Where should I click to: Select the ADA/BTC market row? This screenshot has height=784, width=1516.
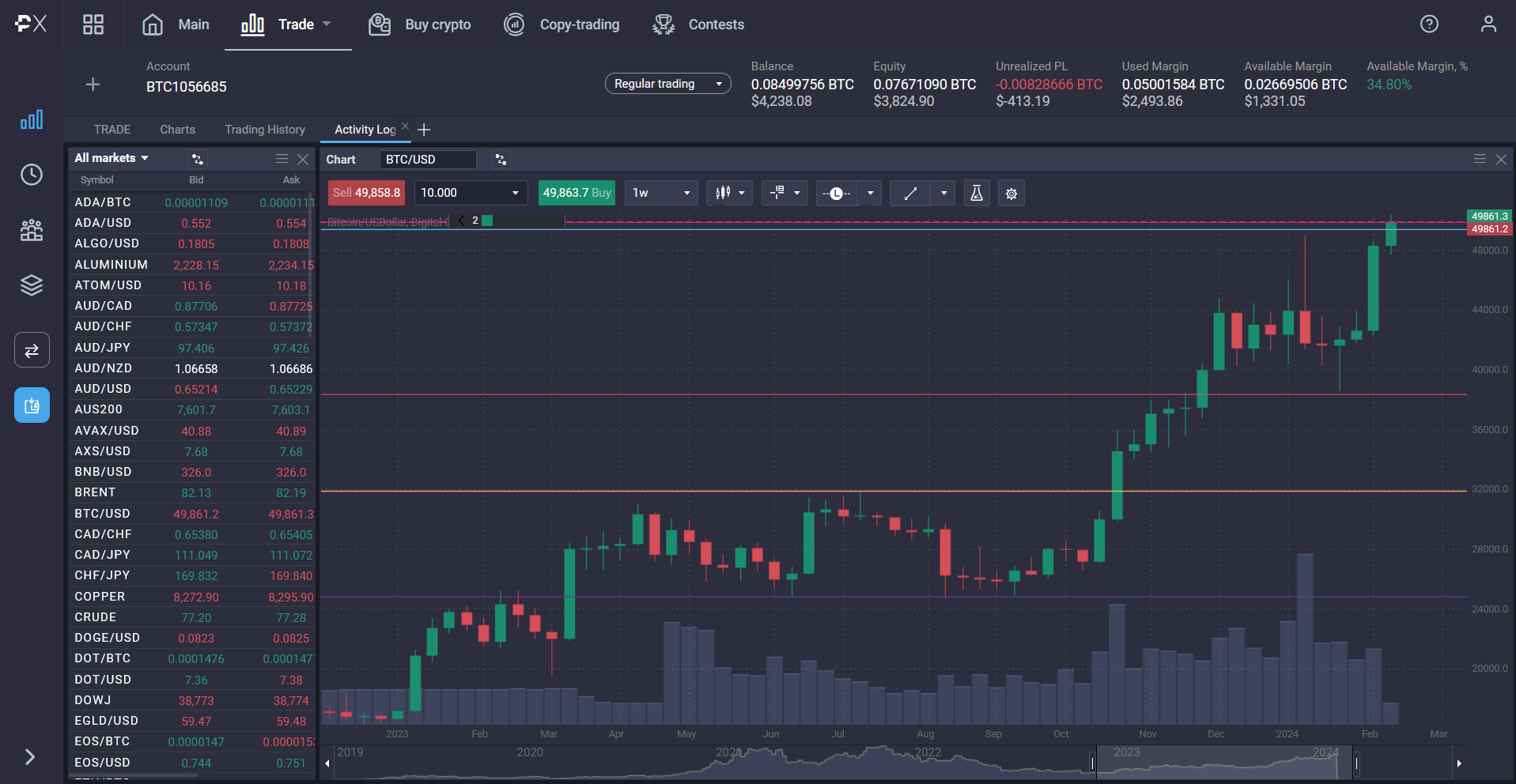click(x=193, y=202)
